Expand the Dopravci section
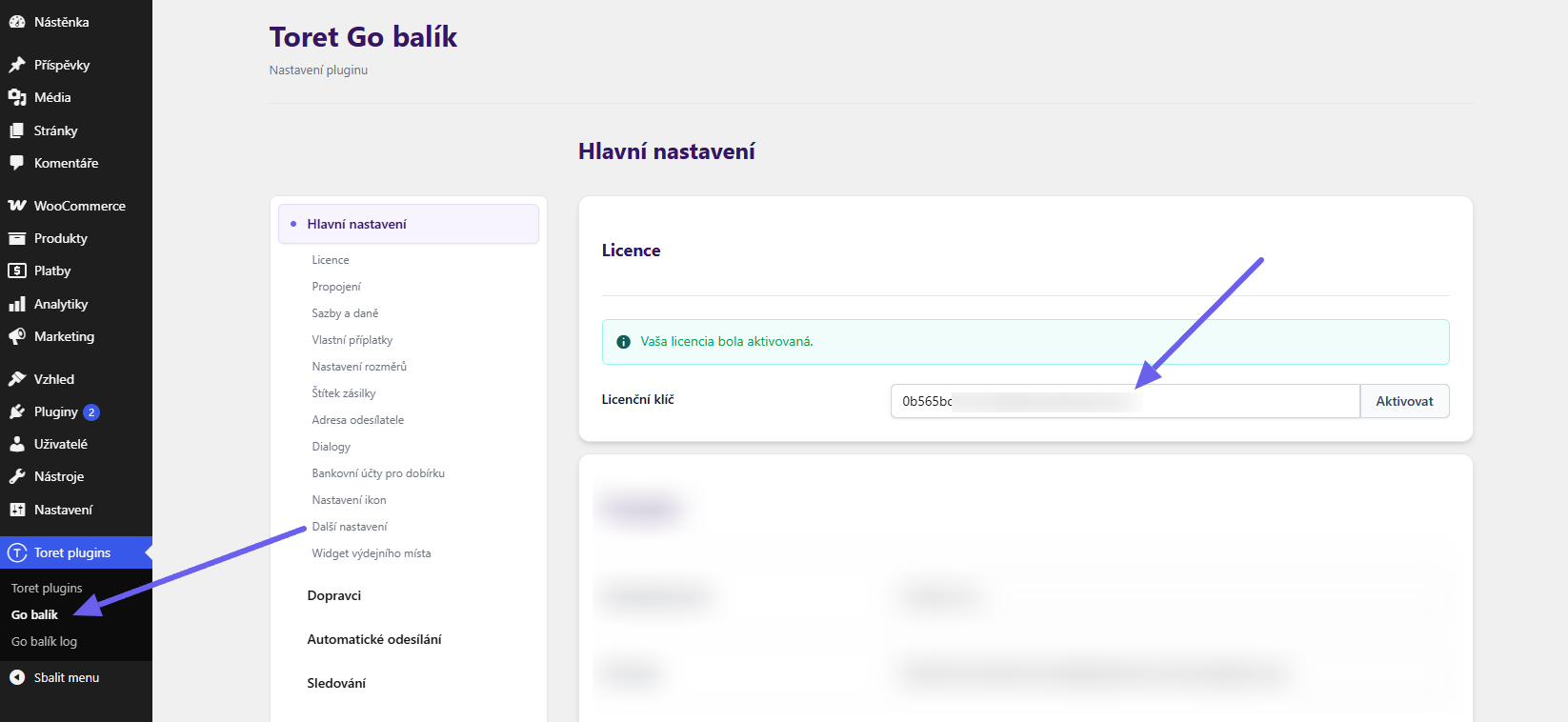The image size is (1568, 722). [334, 595]
